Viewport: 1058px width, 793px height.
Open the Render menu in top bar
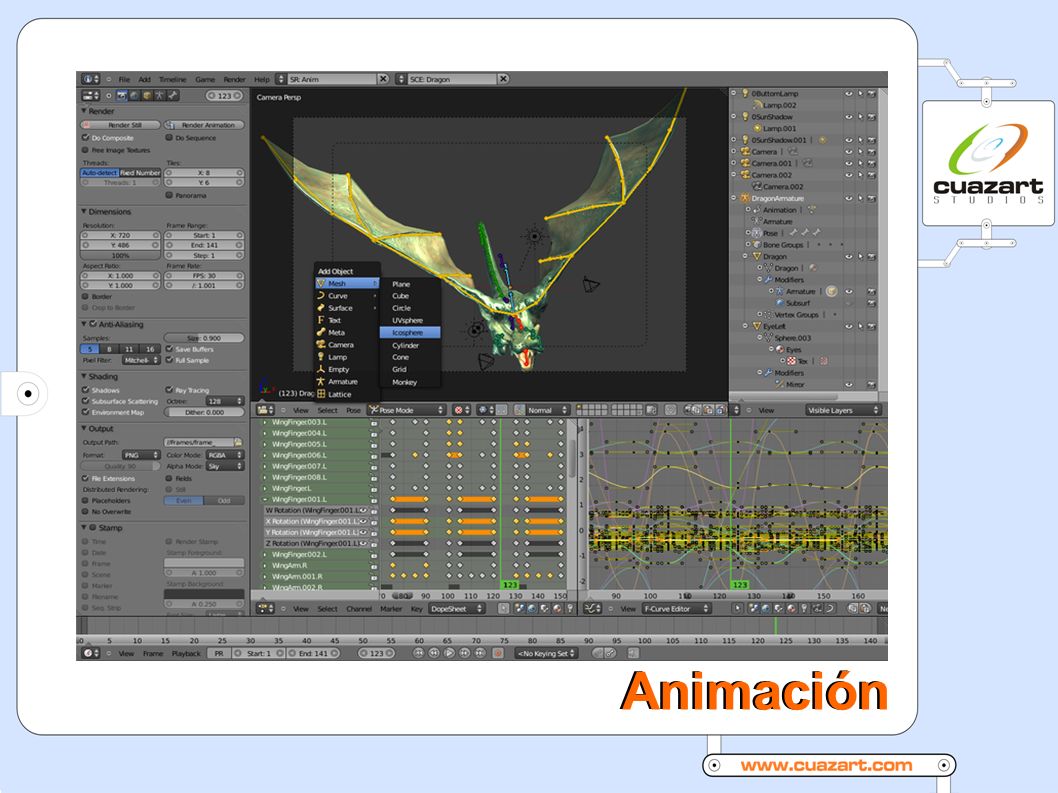coord(234,79)
